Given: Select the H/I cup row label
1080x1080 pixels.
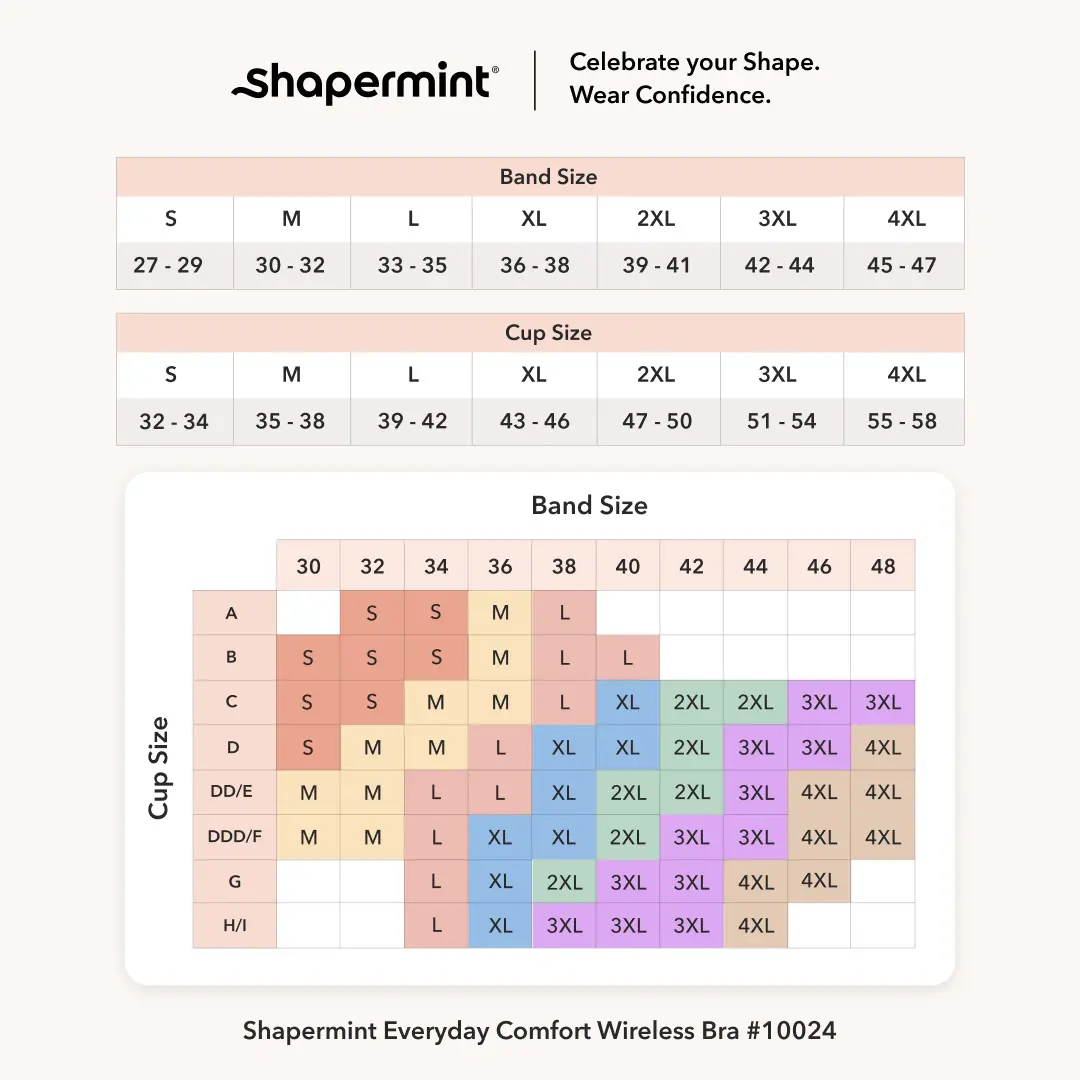Looking at the screenshot, I should [234, 926].
